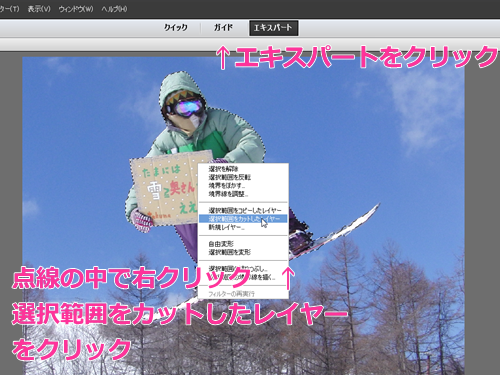
Task: Choose 選択範囲の塗りつぶし... in the context menu
Action: coord(243,269)
